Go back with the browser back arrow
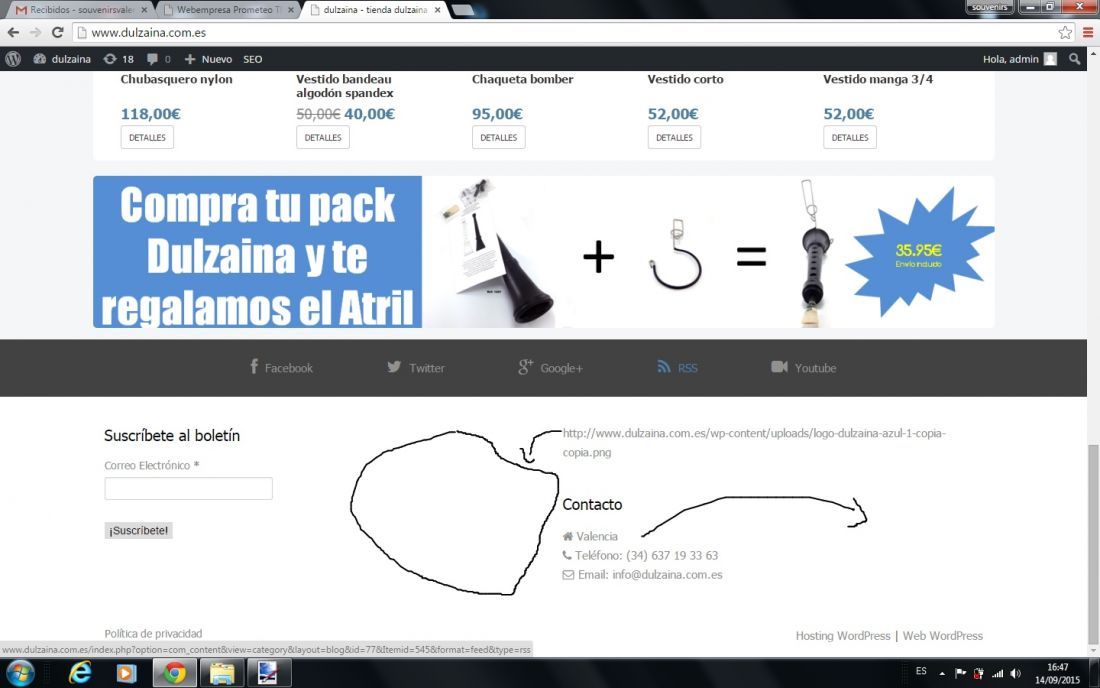Image resolution: width=1100 pixels, height=688 pixels. point(13,32)
